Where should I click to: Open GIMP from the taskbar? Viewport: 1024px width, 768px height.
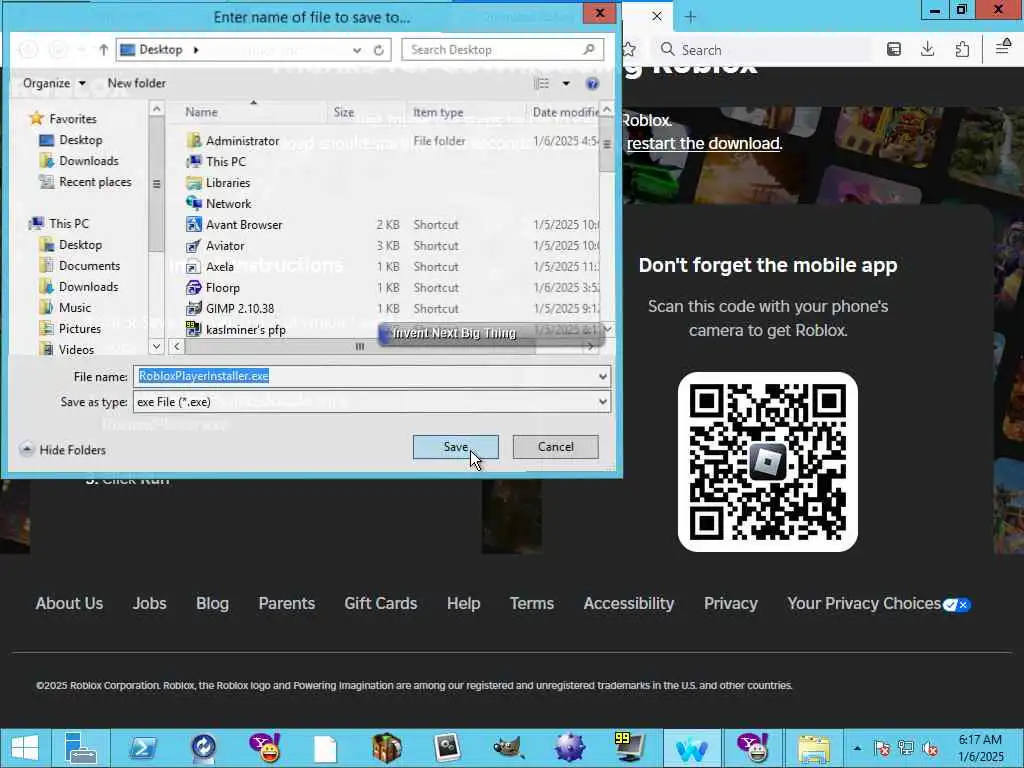[508, 748]
